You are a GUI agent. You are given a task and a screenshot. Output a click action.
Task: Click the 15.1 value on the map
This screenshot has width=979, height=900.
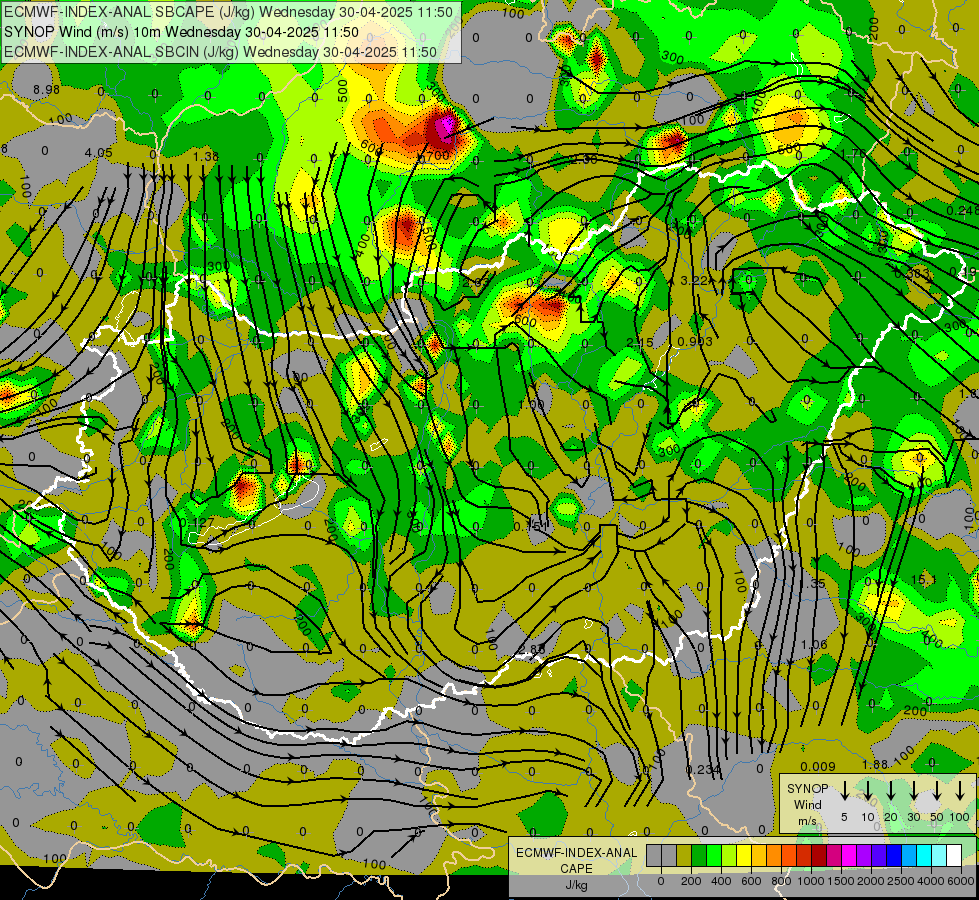pos(923,580)
